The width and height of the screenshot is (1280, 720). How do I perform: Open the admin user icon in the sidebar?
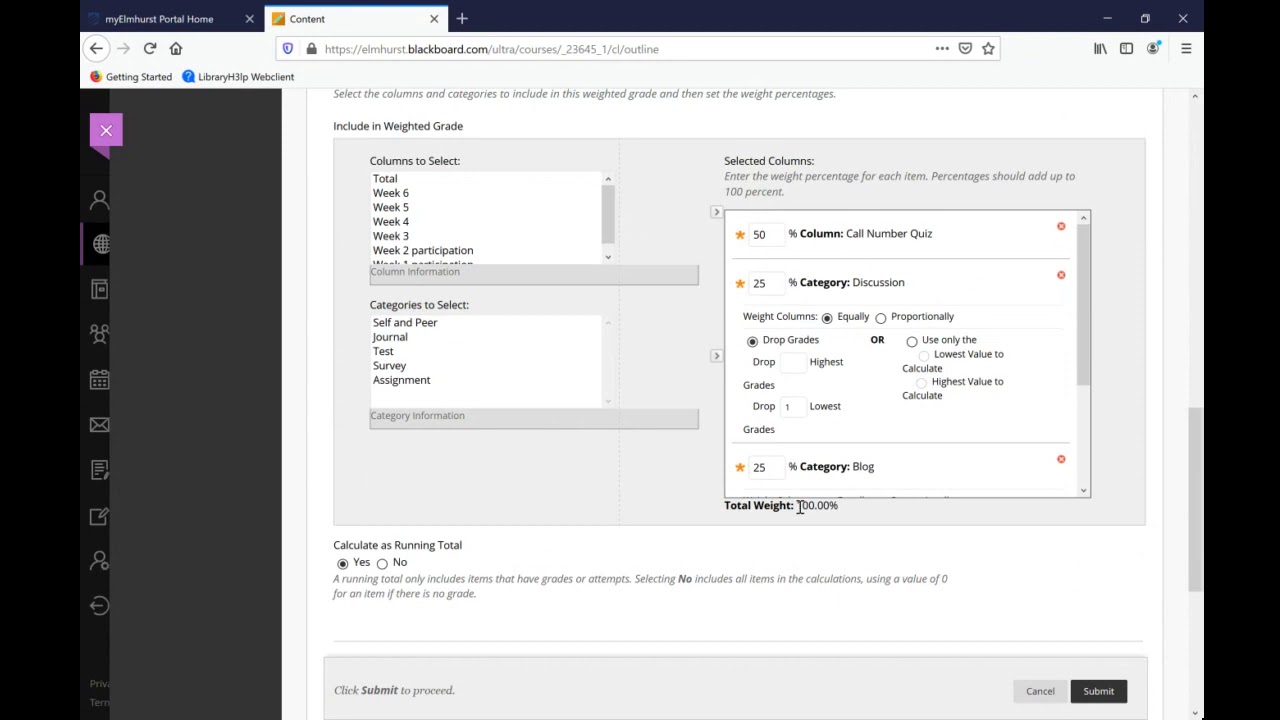point(100,561)
